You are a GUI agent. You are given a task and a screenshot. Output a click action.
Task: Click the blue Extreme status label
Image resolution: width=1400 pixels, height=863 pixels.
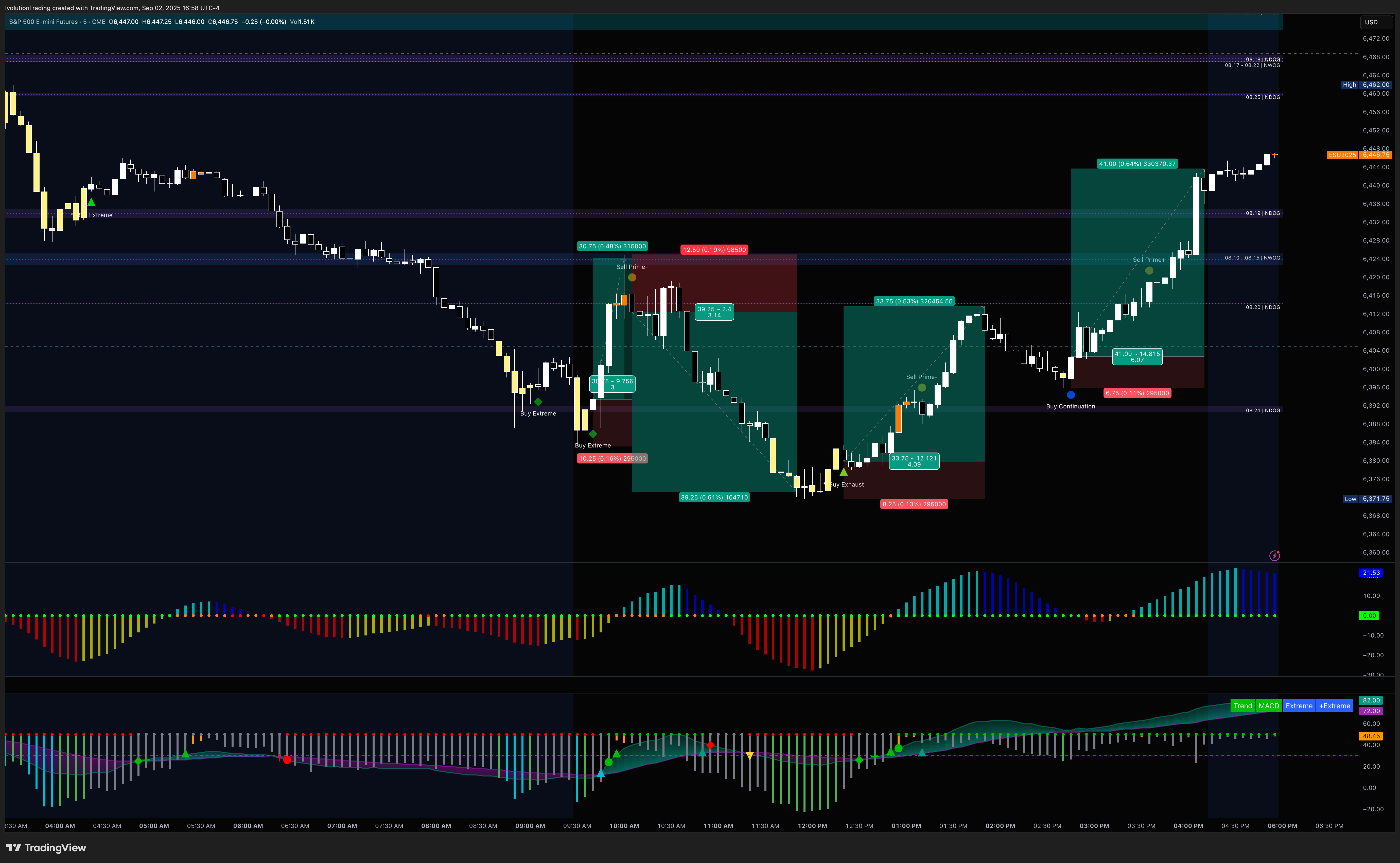1299,705
